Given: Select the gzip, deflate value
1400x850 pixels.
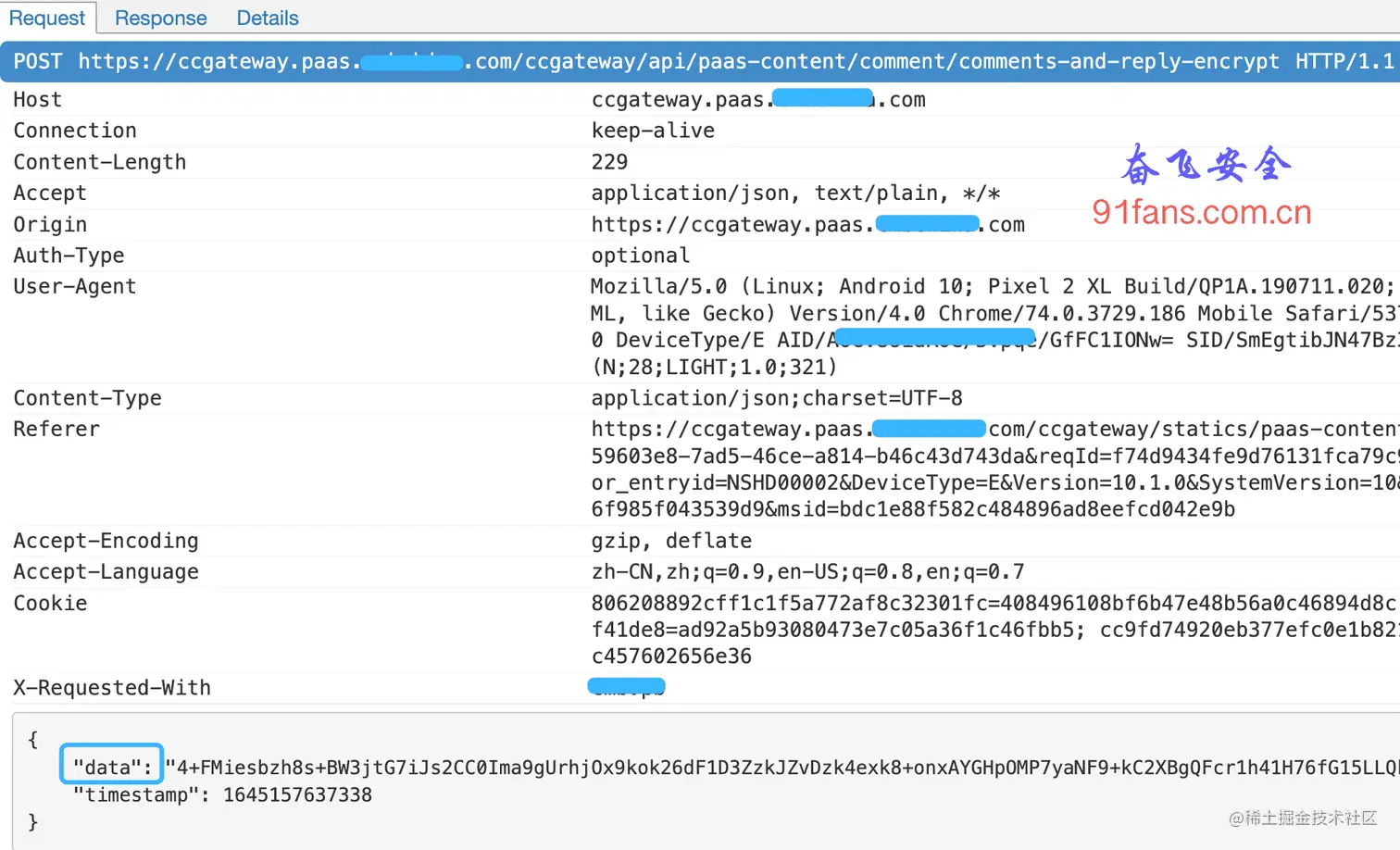Looking at the screenshot, I should click(671, 541).
